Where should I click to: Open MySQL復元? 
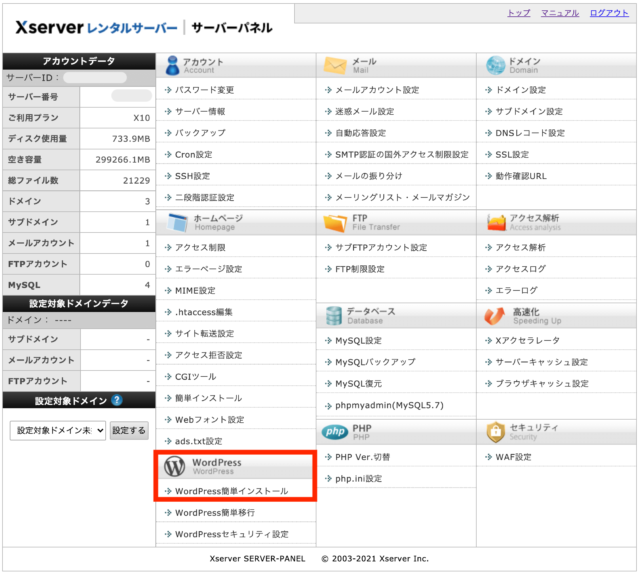[358, 384]
